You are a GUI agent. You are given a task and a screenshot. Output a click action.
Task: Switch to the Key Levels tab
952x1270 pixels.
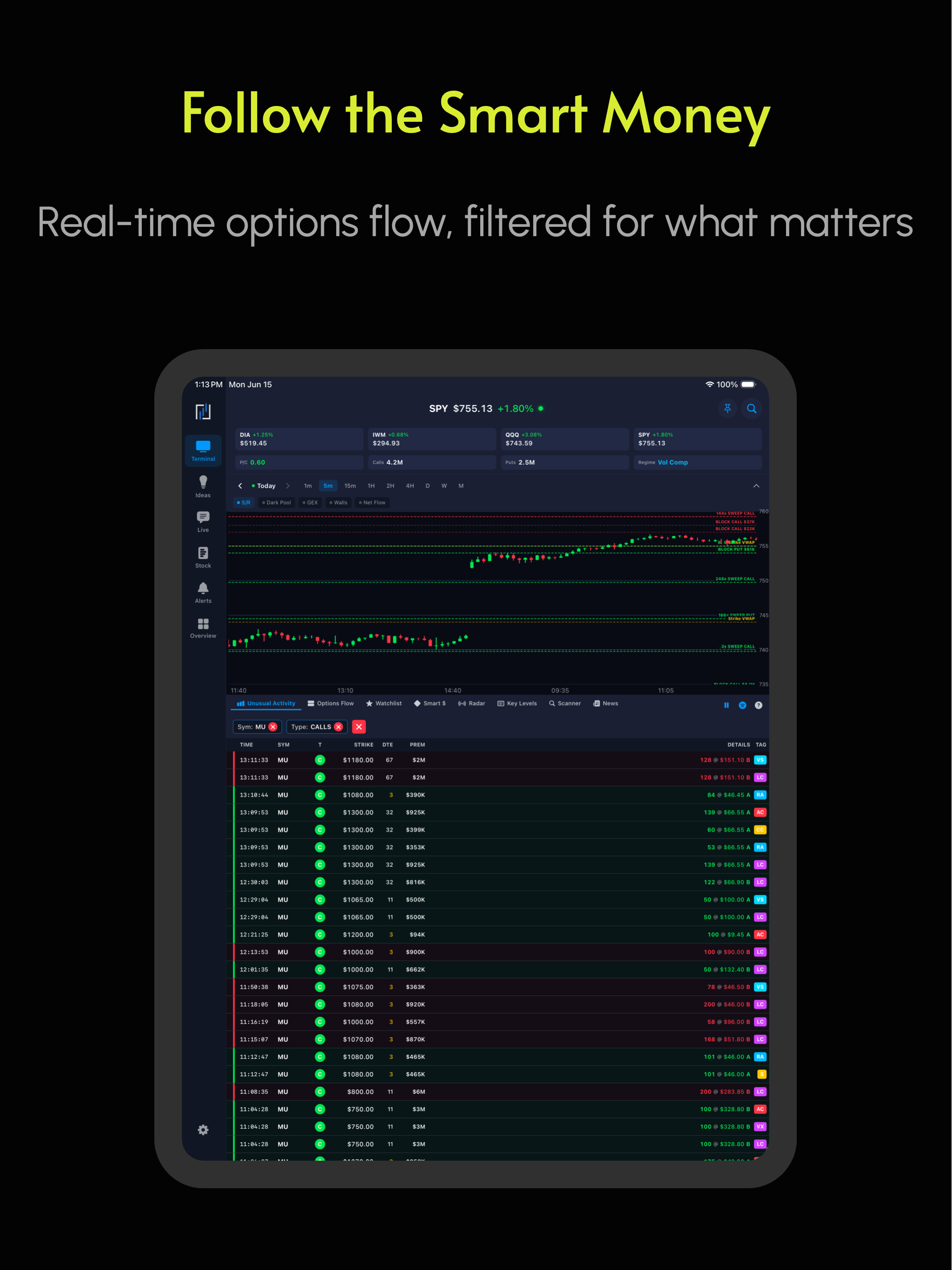[x=517, y=703]
